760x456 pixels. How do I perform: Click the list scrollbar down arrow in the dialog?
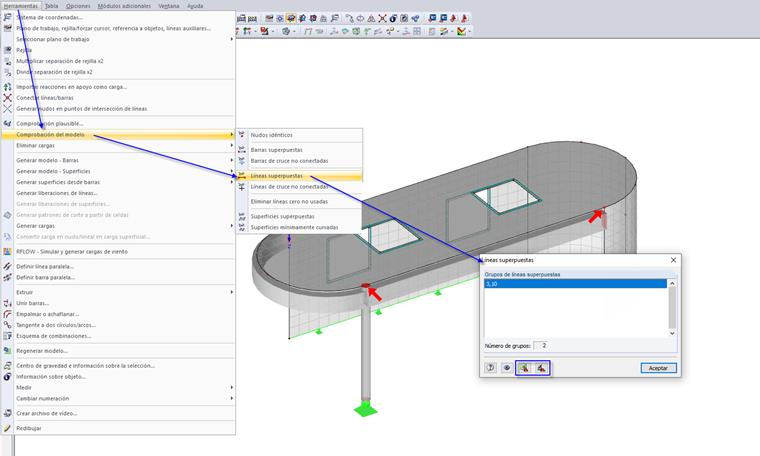672,333
